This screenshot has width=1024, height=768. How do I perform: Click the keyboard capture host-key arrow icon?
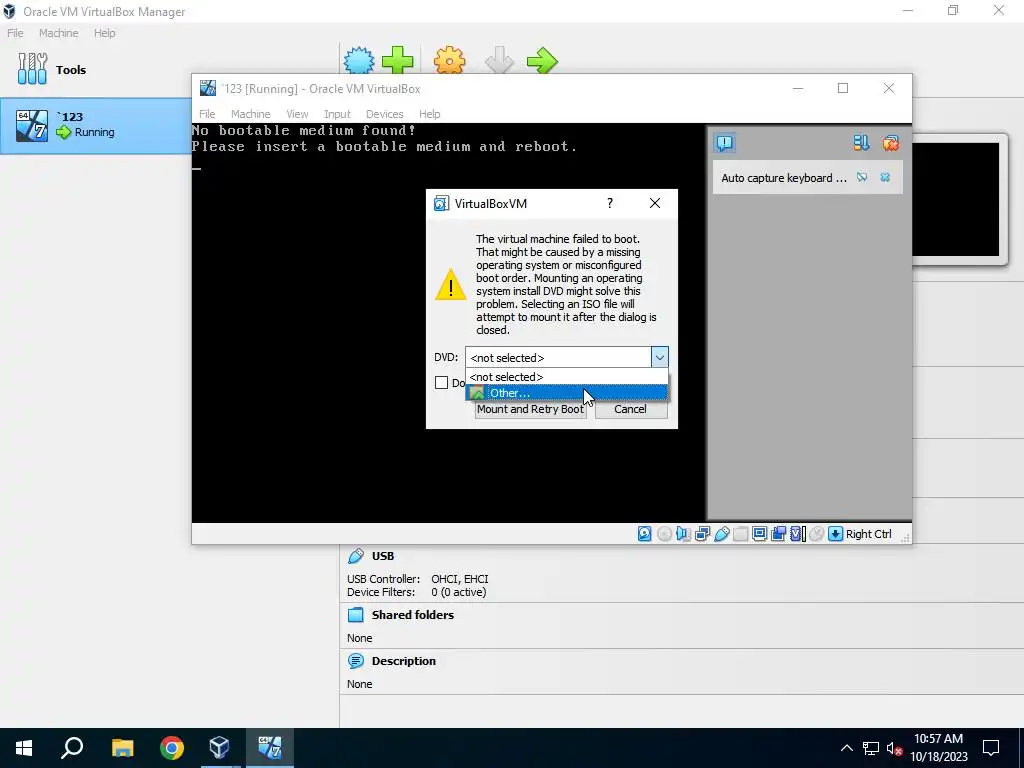coord(835,534)
